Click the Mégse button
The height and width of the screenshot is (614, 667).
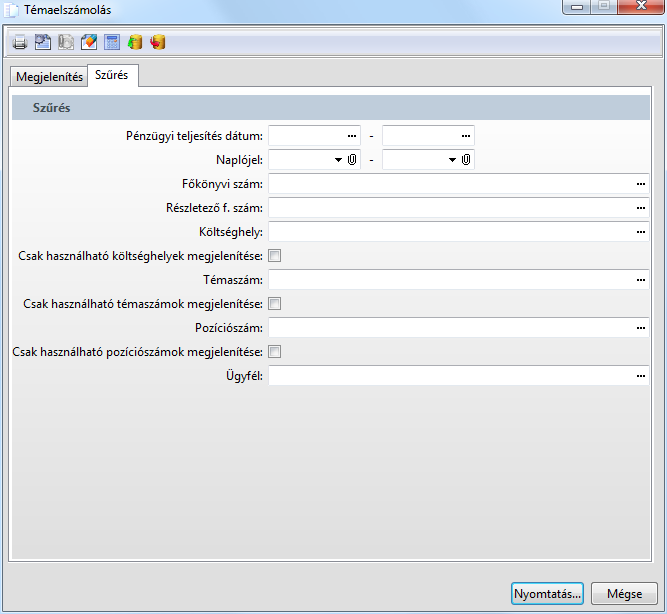click(624, 594)
